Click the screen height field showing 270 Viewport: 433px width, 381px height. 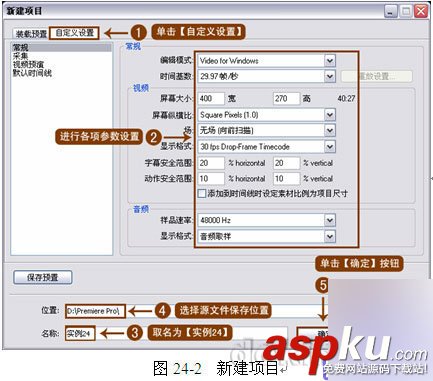pyautogui.click(x=286, y=98)
